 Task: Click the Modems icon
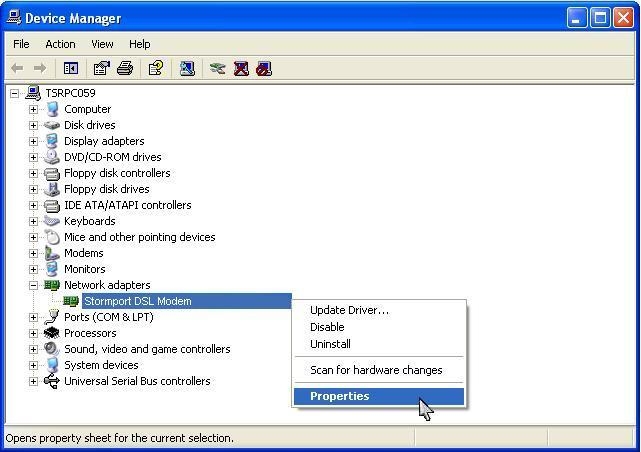pos(52,253)
